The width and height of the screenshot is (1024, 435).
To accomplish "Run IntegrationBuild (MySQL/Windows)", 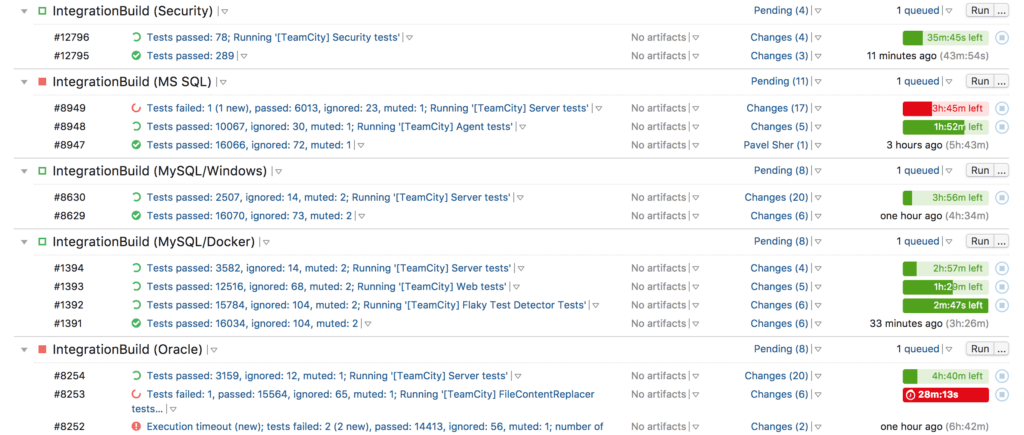I will tap(980, 170).
